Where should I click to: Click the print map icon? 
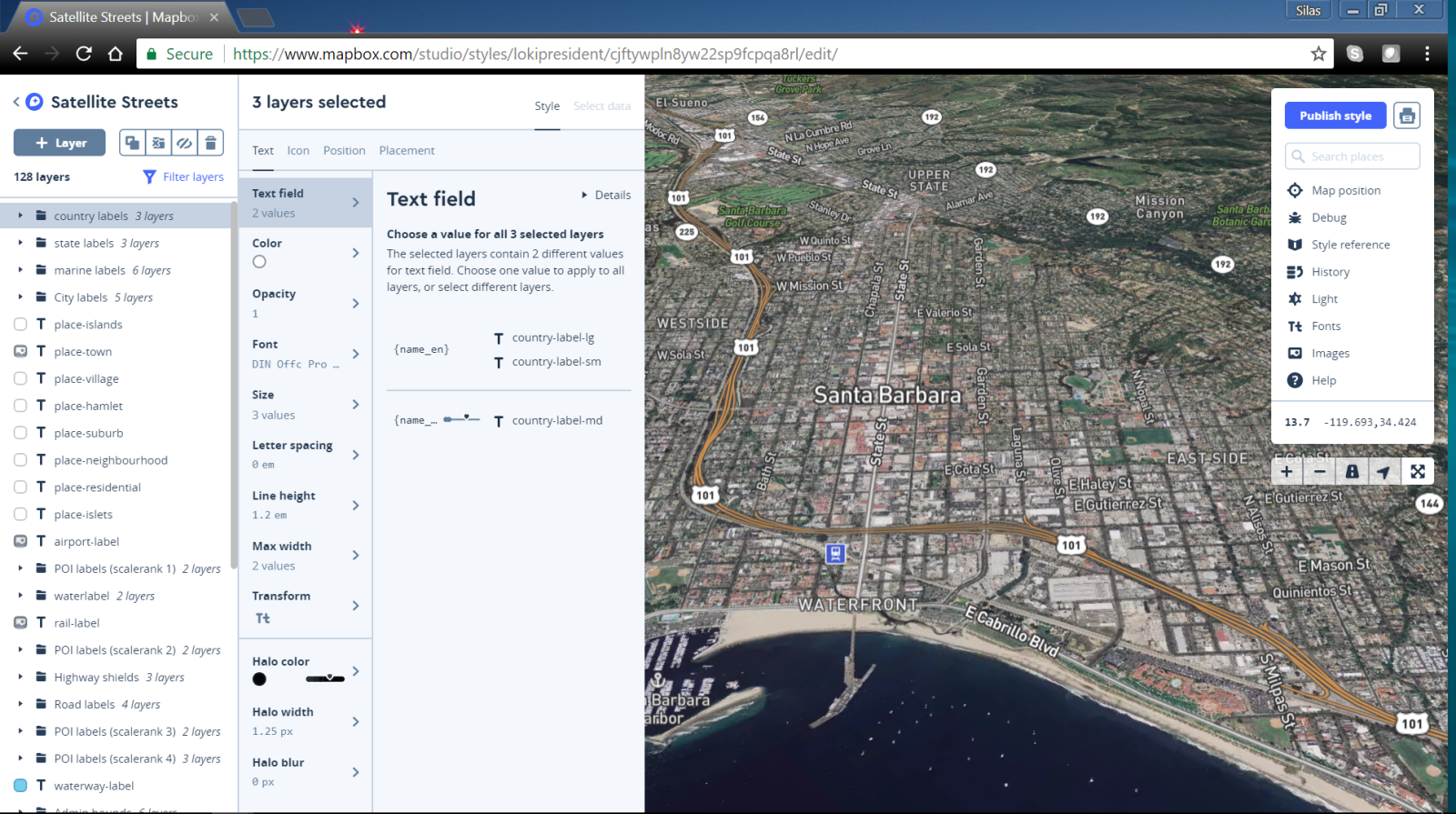[1407, 116]
